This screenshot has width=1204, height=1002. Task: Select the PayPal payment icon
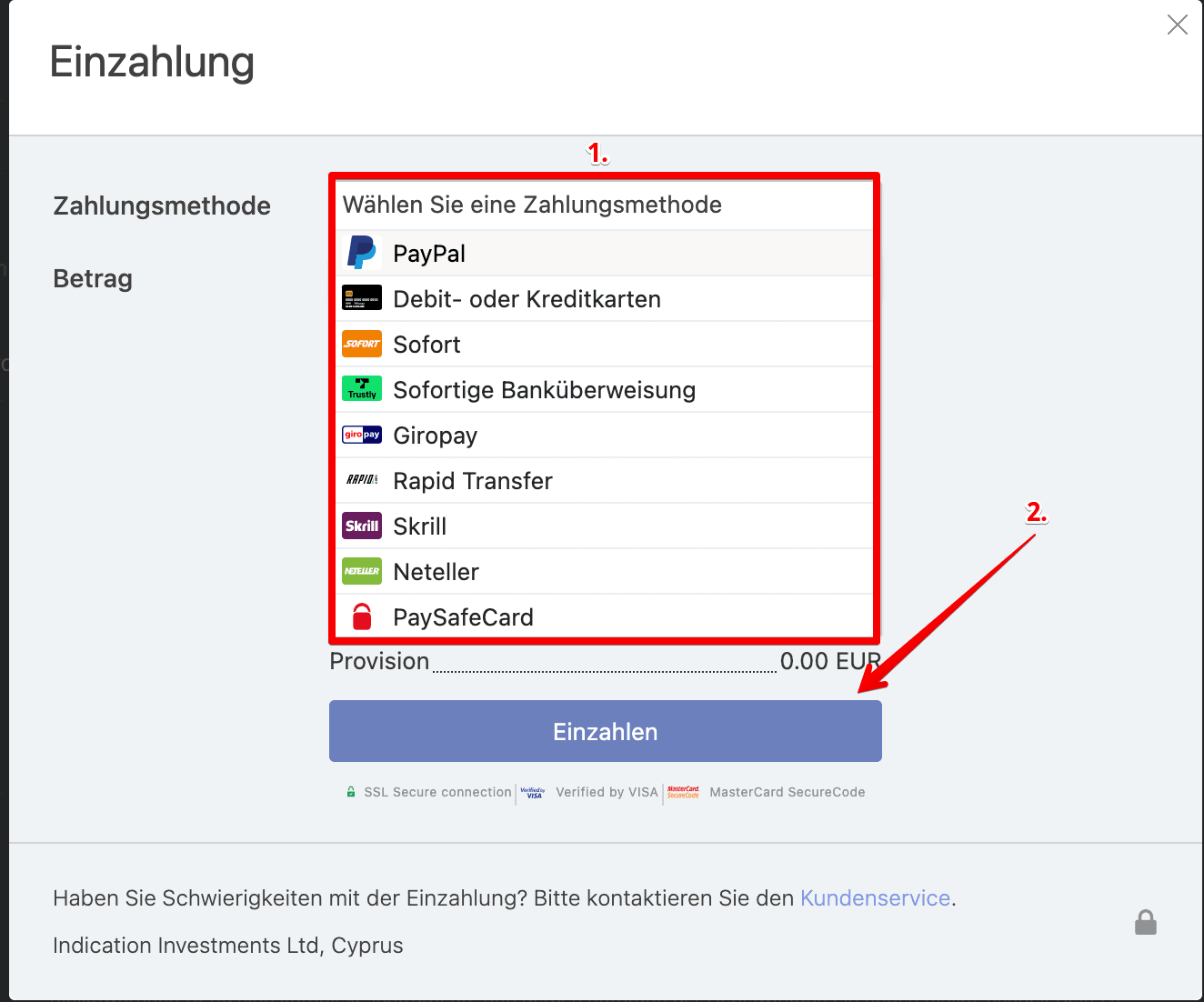(361, 253)
